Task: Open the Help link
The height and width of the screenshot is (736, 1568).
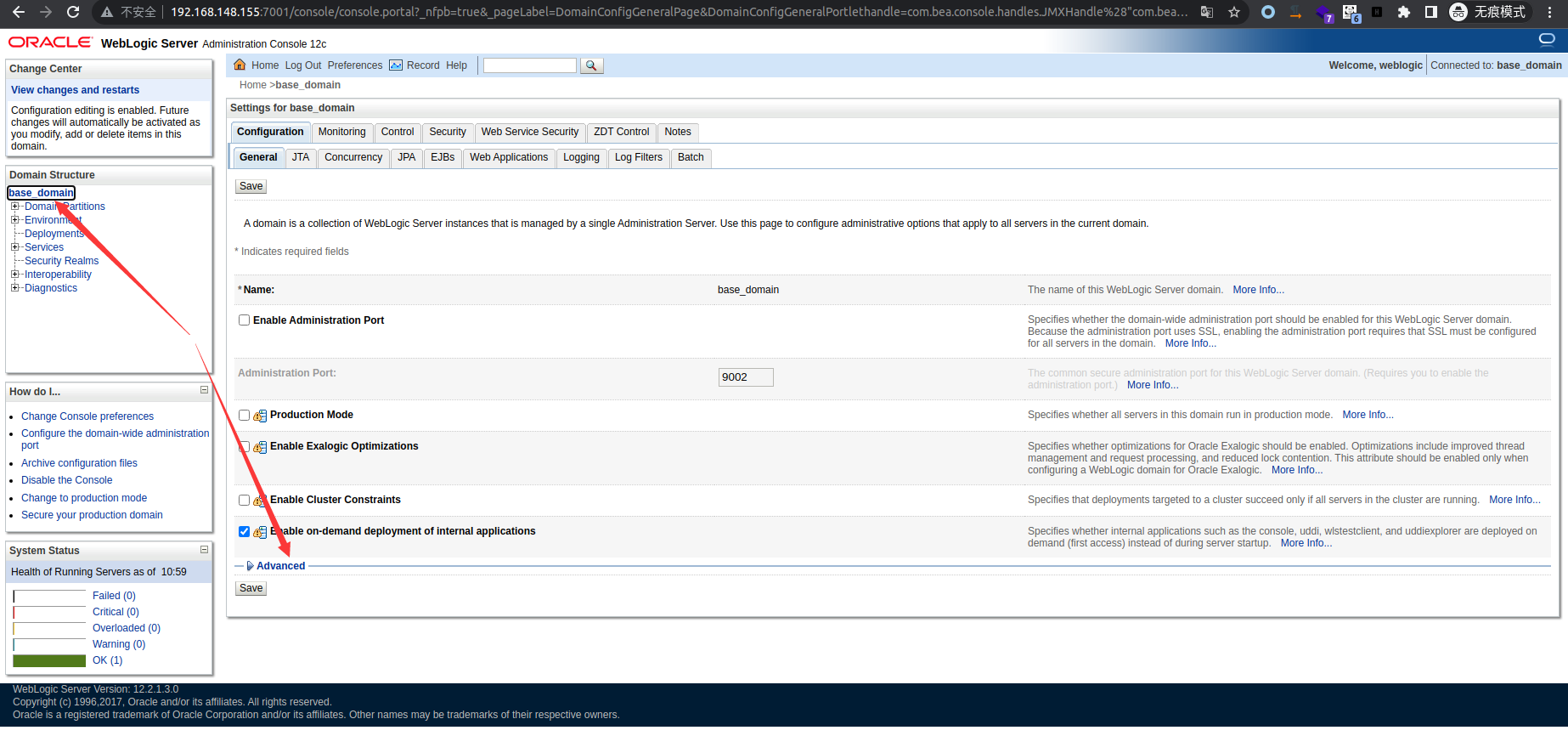Action: pyautogui.click(x=456, y=65)
